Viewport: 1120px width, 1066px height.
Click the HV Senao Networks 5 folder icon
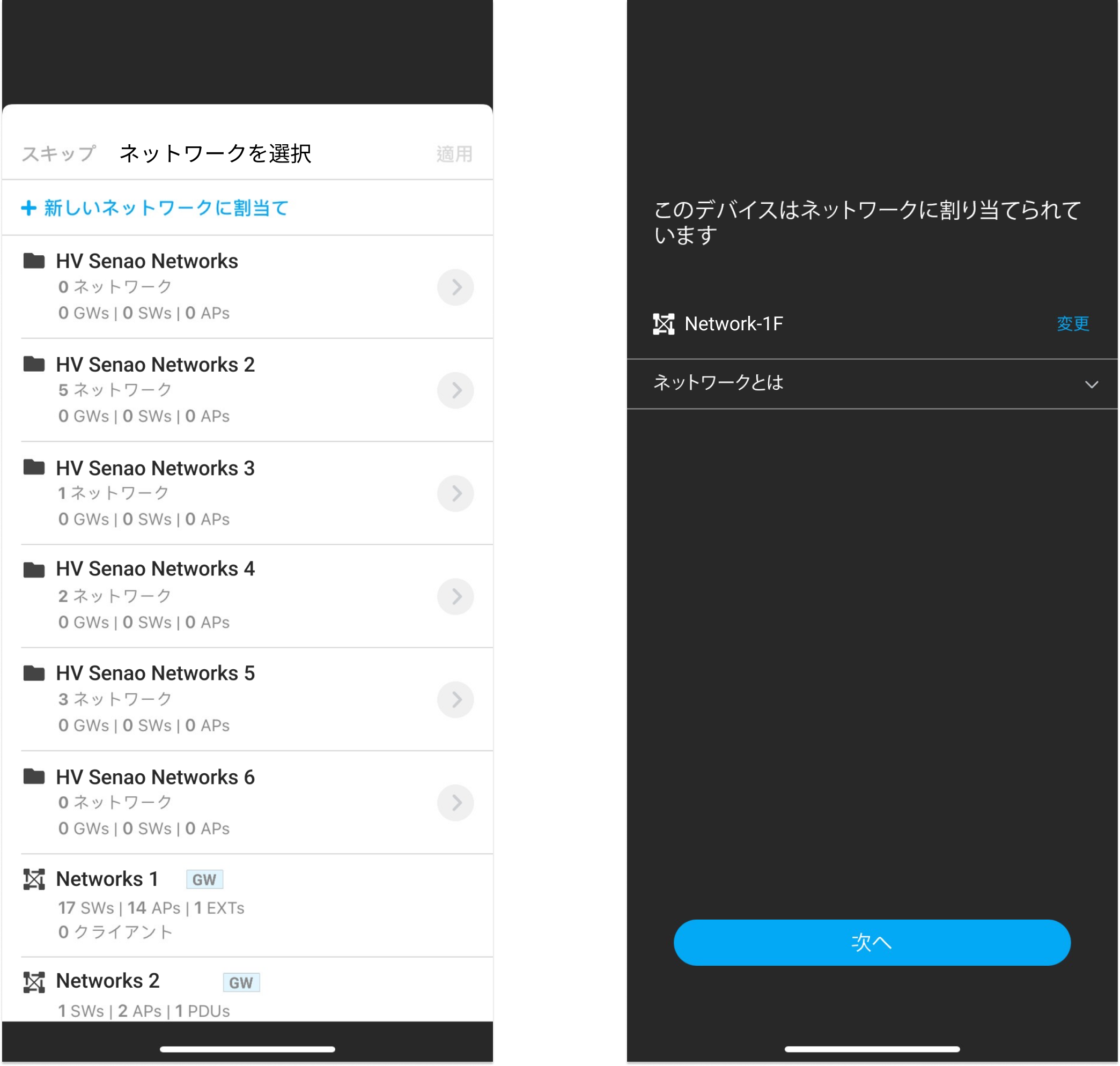34,673
